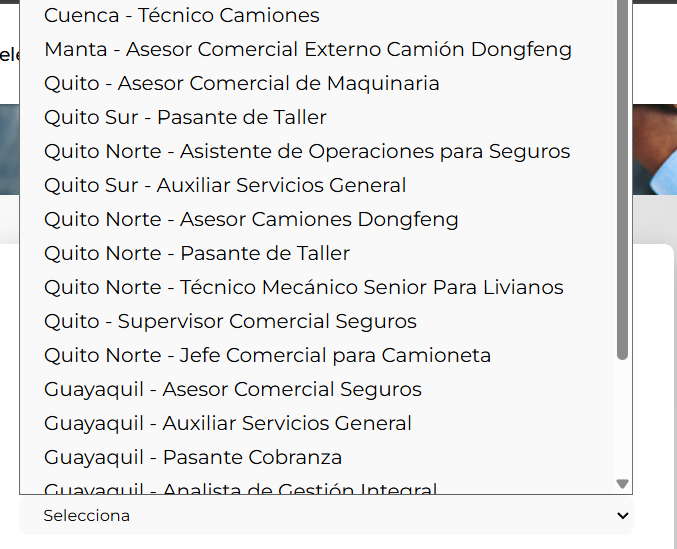Select Guayaquil - Asesor Comercial Seguros

[233, 389]
